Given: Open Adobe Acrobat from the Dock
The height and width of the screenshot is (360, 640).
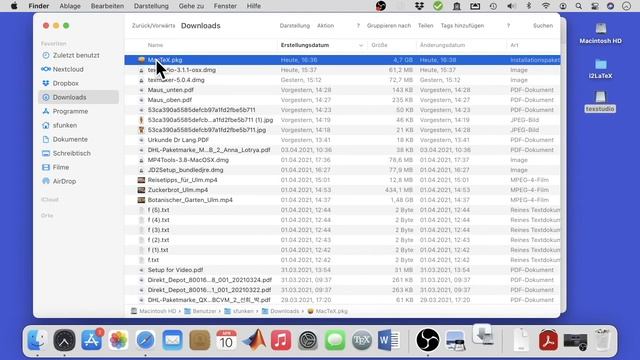Looking at the screenshot, I should (x=548, y=340).
